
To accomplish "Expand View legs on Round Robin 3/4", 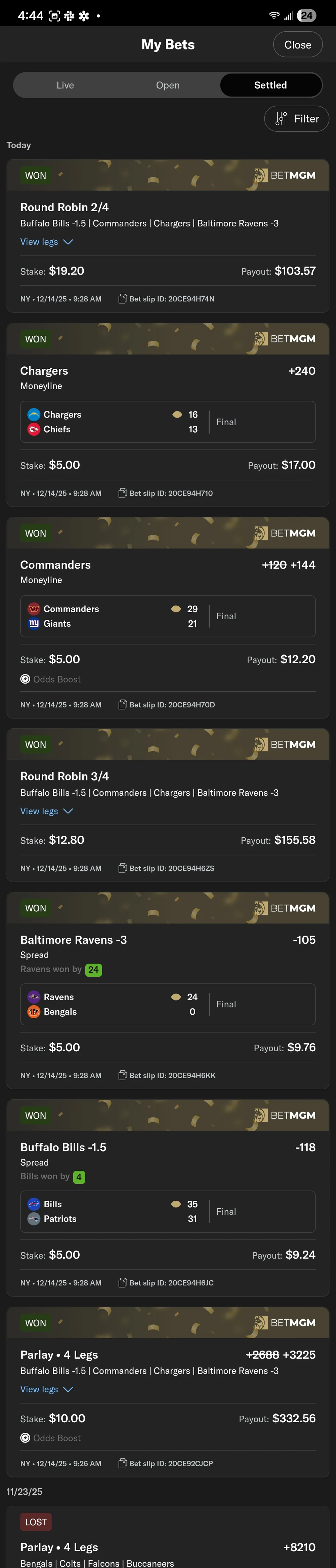I will click(x=47, y=811).
